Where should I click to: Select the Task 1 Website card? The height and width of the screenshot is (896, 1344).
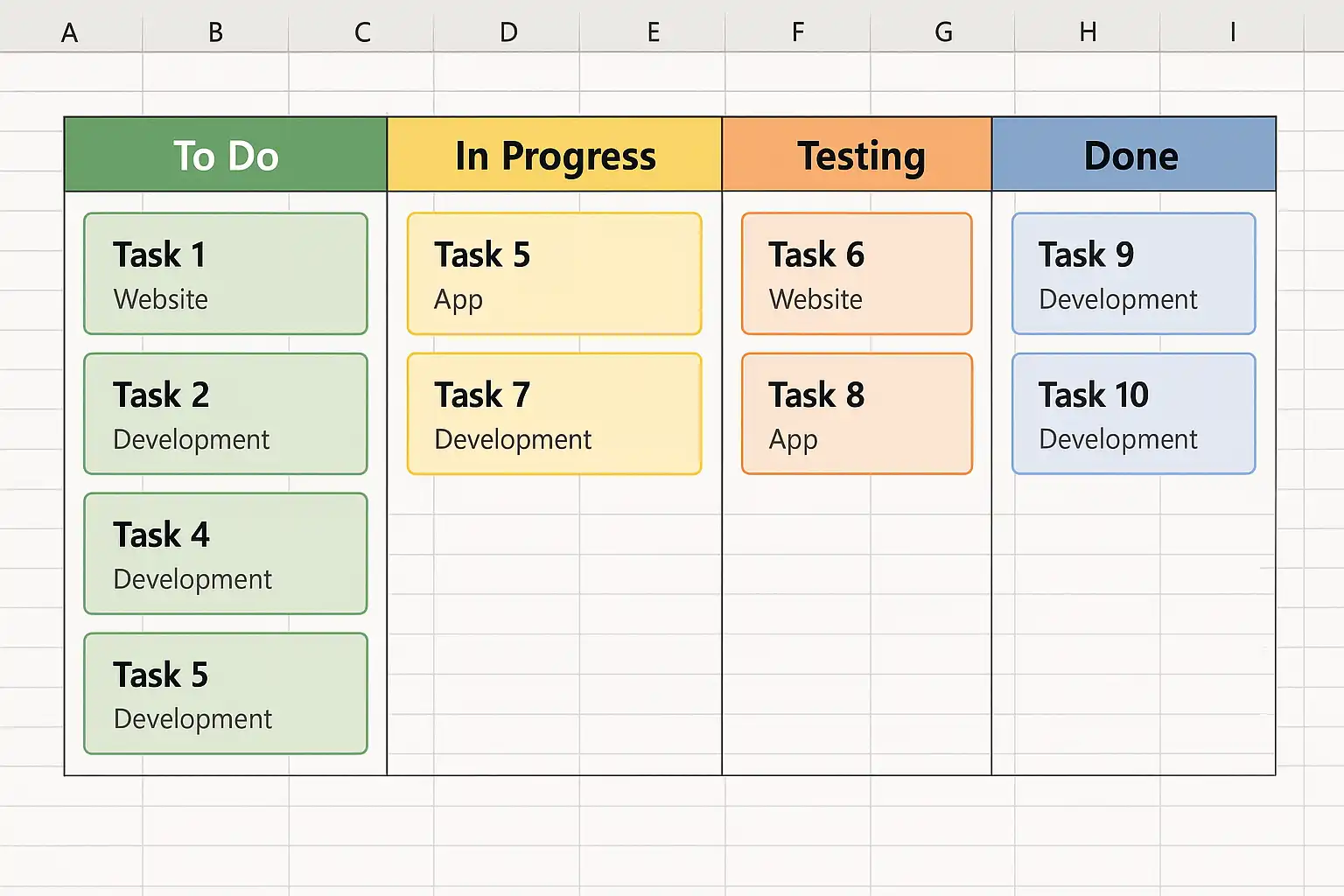point(226,274)
